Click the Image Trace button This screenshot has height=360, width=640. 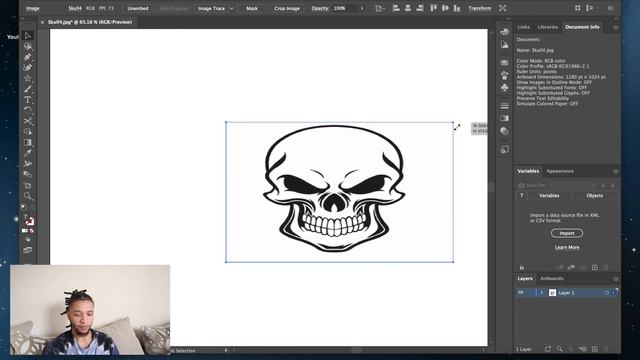pos(211,8)
